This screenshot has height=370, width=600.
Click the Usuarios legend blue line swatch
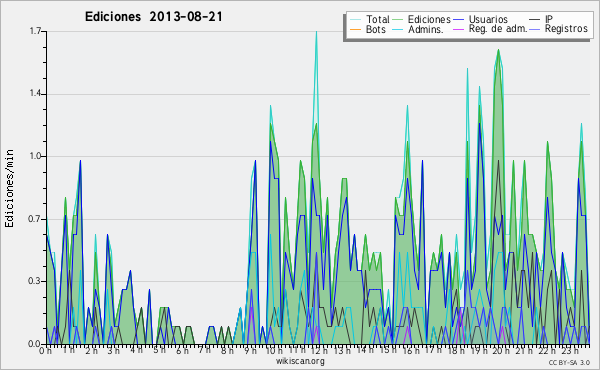point(459,20)
